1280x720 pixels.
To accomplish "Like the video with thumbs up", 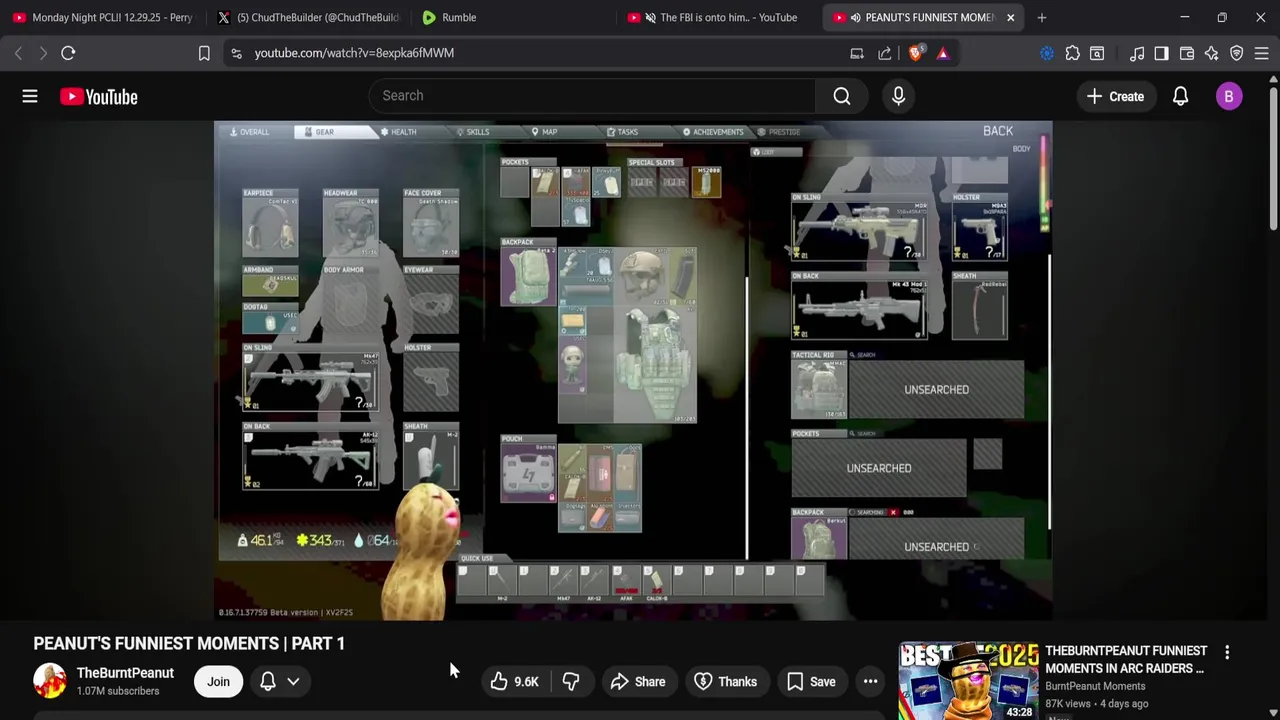I will [x=514, y=682].
